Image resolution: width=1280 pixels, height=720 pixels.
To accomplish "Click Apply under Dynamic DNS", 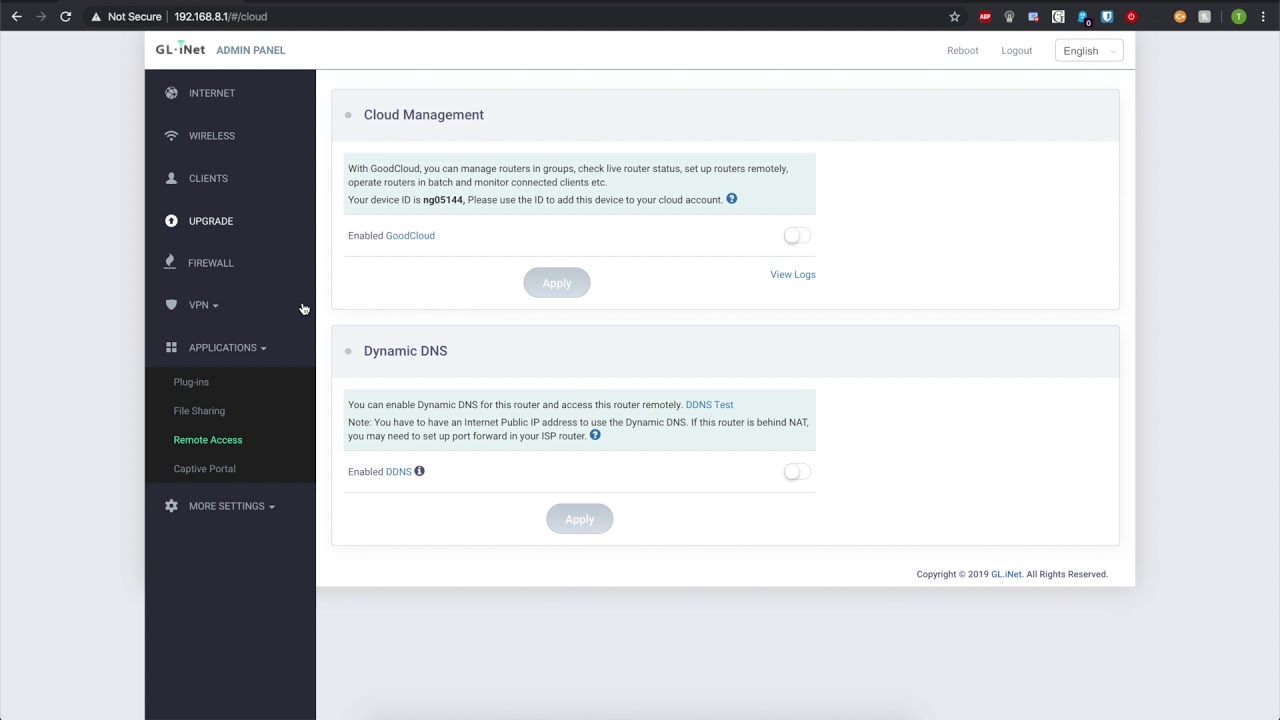I will 580,519.
